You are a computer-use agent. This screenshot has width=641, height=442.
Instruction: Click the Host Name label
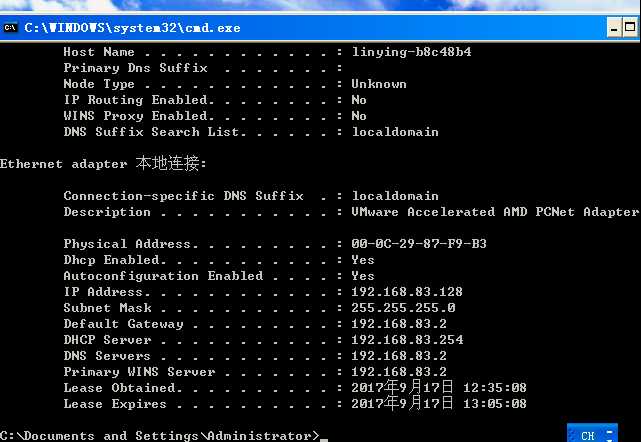point(99,52)
